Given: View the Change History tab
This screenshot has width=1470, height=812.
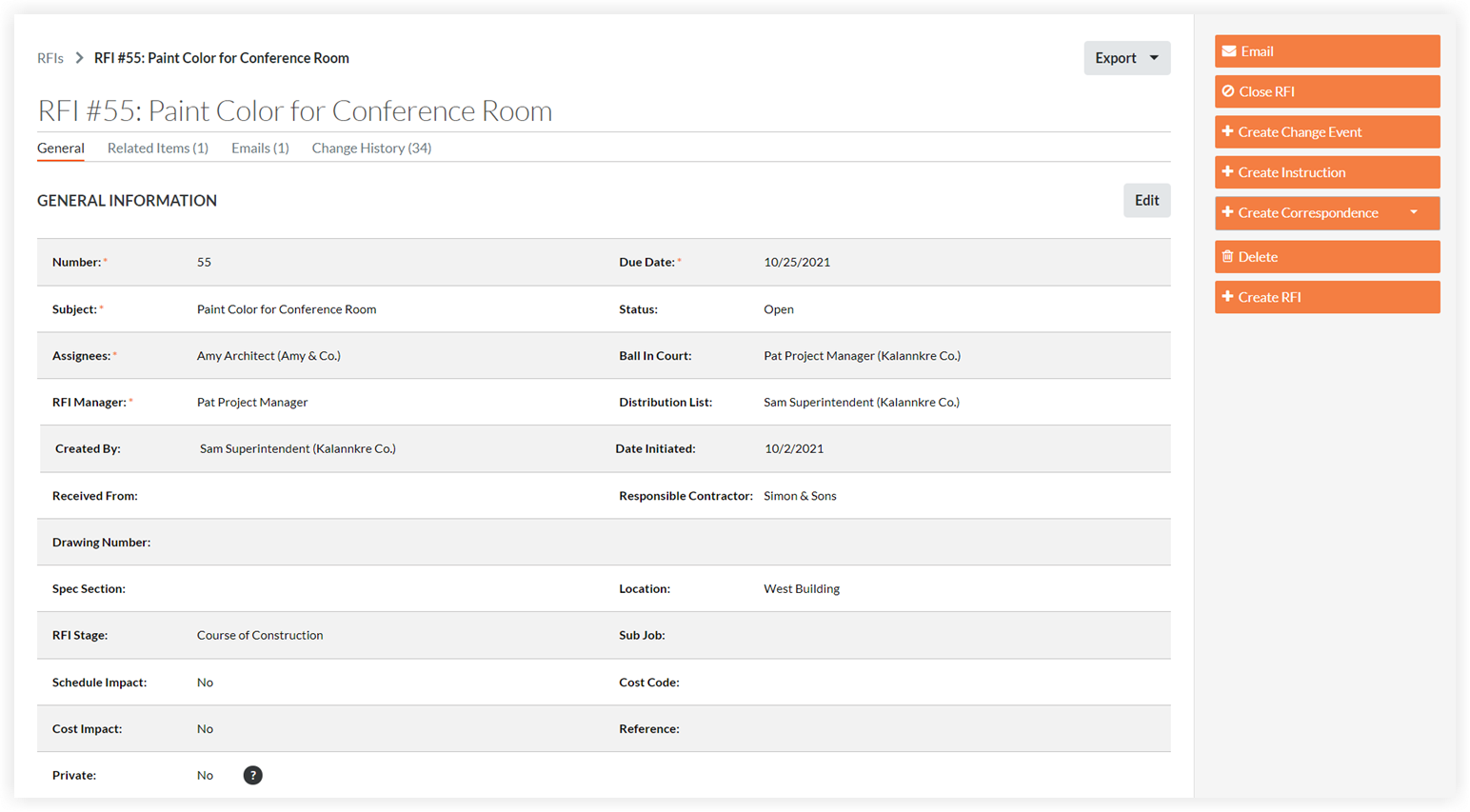Looking at the screenshot, I should click(x=371, y=149).
